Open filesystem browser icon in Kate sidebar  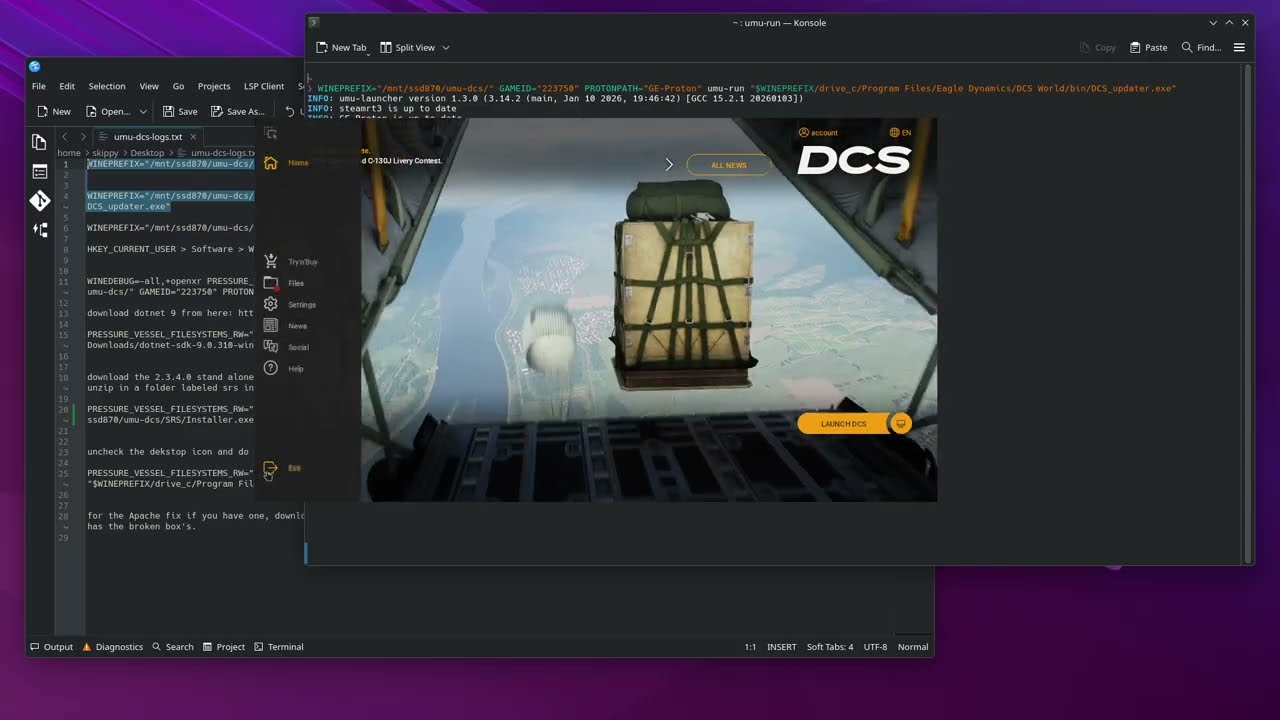(x=40, y=172)
